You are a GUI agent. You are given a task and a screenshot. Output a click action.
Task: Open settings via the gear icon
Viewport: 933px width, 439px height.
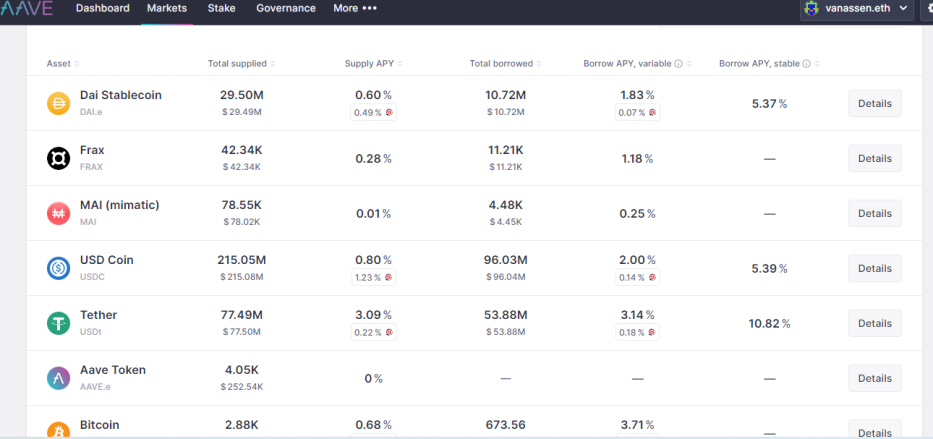[926, 9]
